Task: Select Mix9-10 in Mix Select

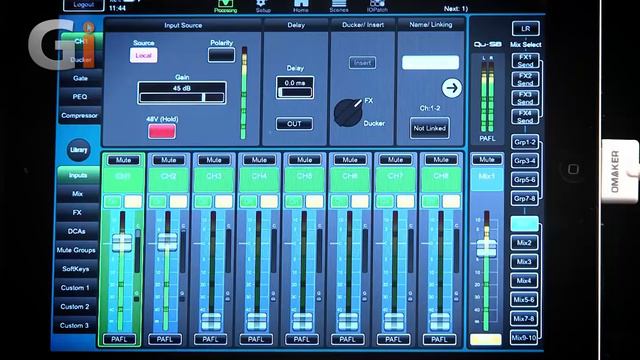Action: [524, 338]
